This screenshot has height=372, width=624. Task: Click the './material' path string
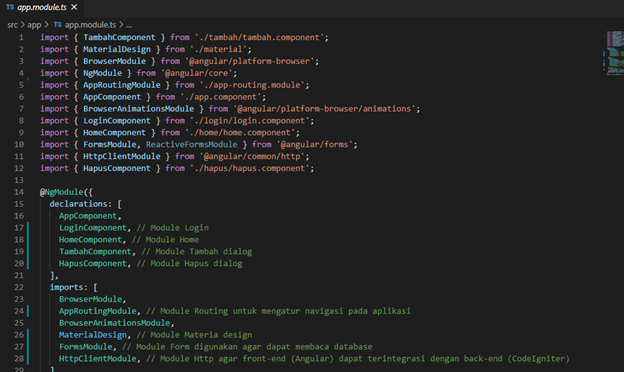click(x=218, y=49)
